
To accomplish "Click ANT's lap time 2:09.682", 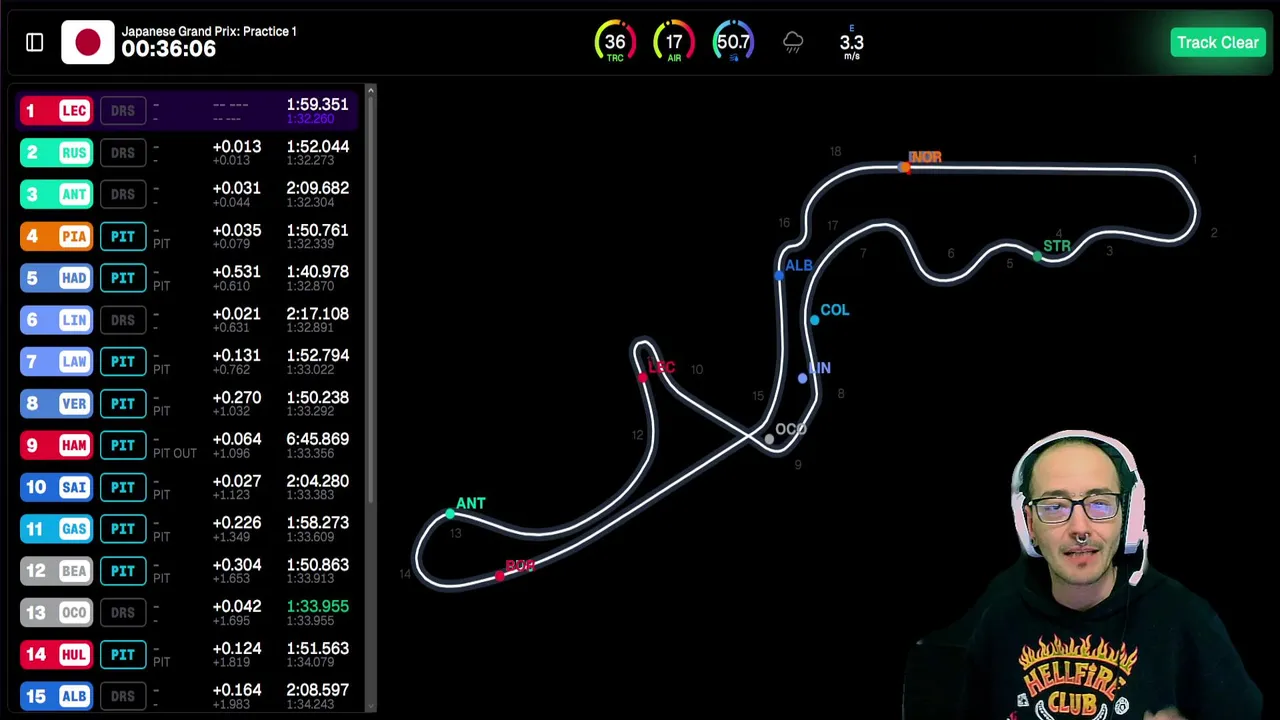I will coord(317,188).
